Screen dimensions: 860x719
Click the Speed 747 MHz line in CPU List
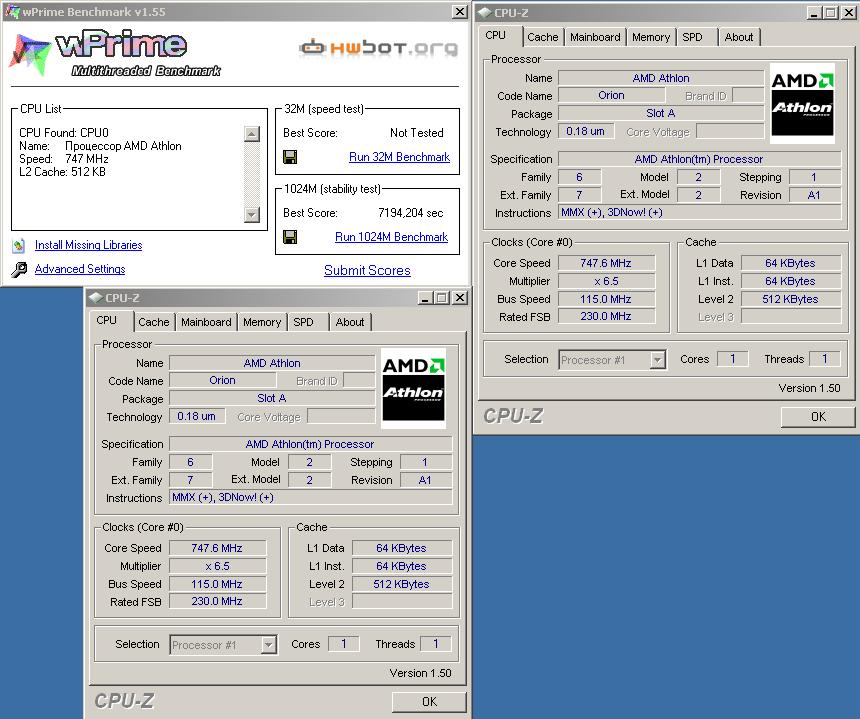click(64, 159)
